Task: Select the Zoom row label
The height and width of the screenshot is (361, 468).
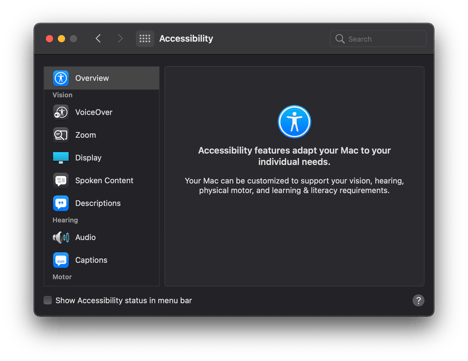Action: pyautogui.click(x=86, y=135)
